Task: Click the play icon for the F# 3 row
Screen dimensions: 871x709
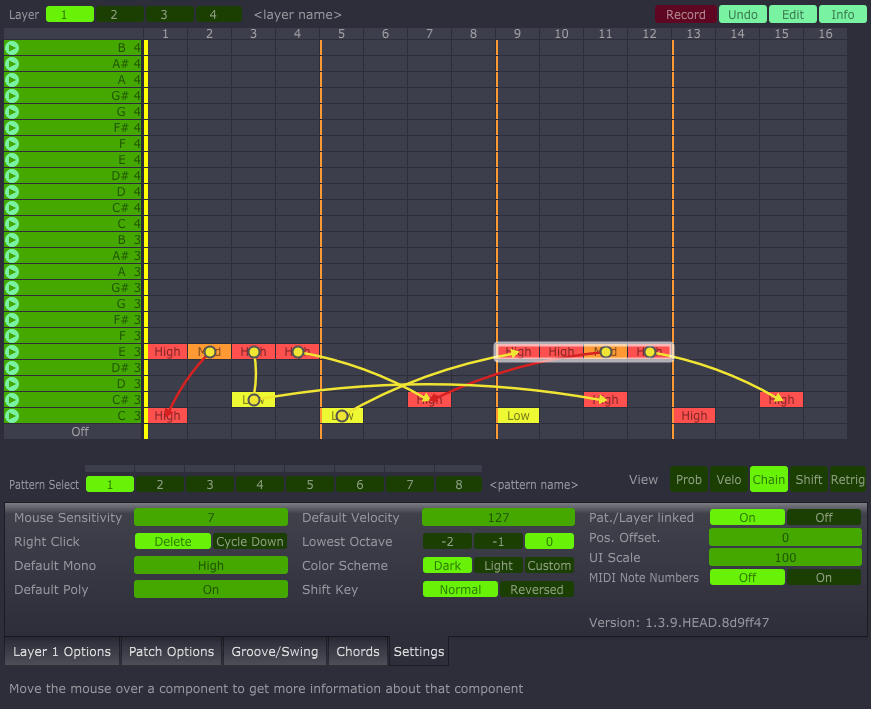Action: [x=12, y=320]
